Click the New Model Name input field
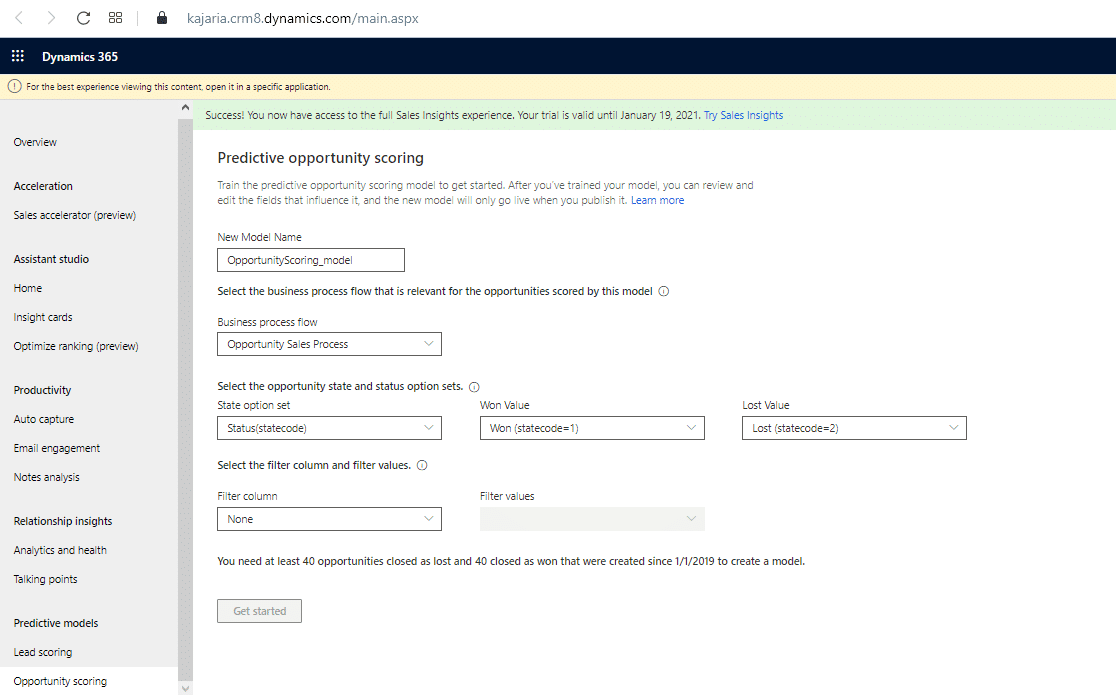1116x695 pixels. pyautogui.click(x=311, y=260)
